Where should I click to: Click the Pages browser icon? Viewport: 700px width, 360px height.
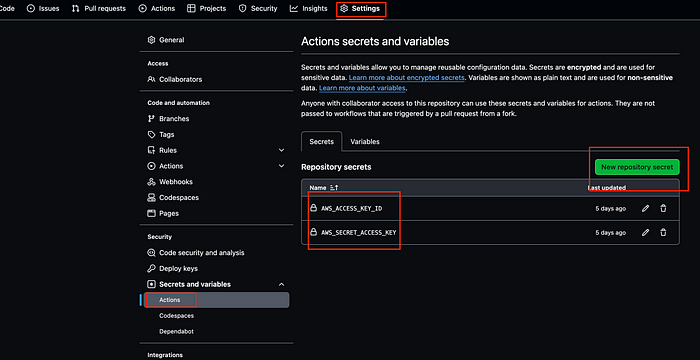click(151, 213)
